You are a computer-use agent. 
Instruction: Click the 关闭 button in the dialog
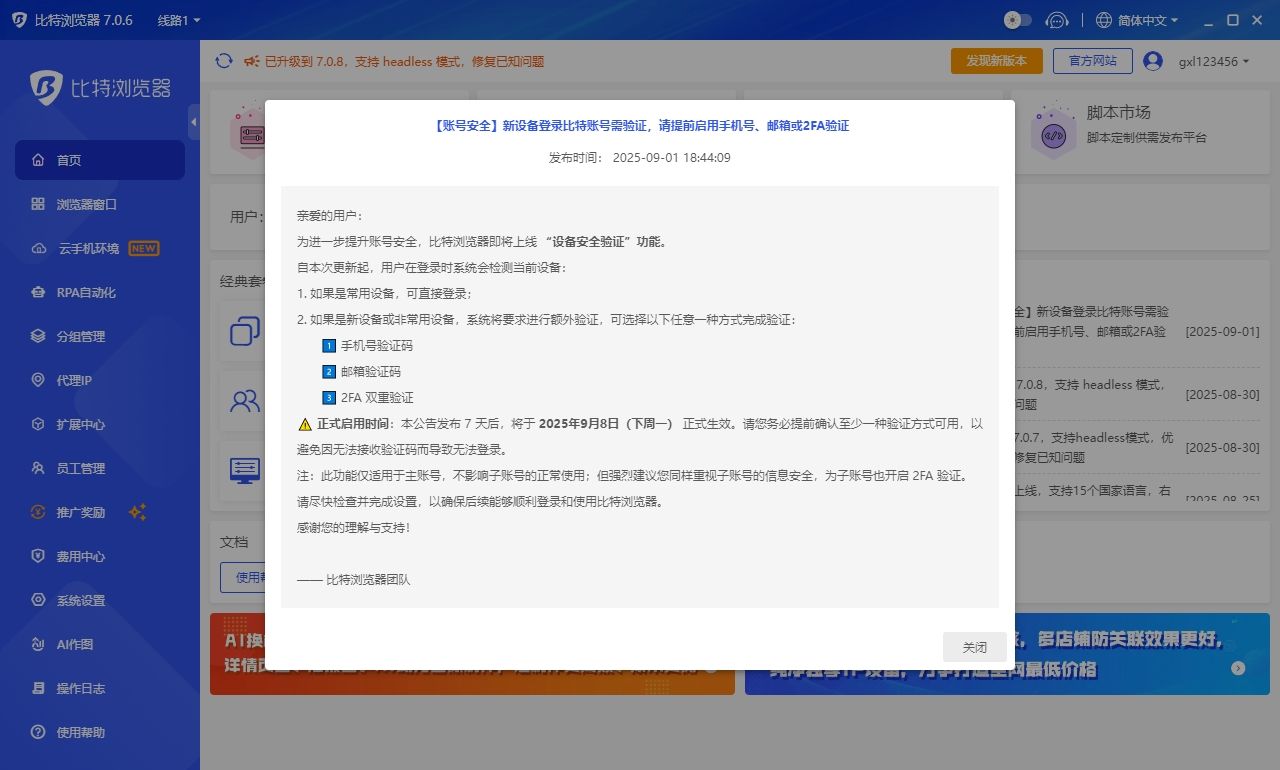[x=974, y=647]
